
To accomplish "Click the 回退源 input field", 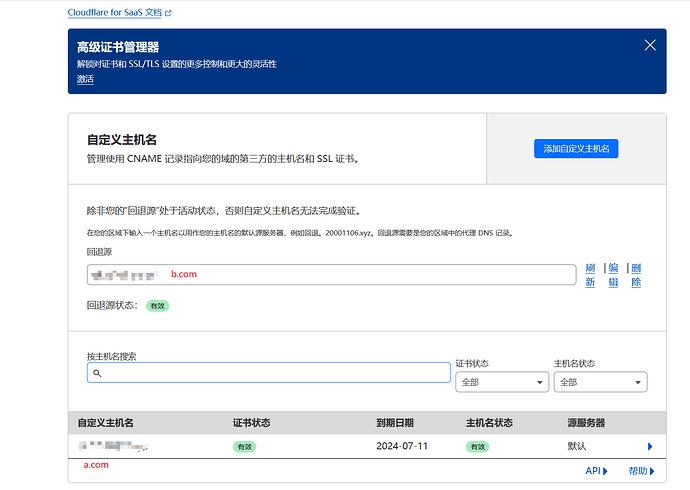I will (x=331, y=274).
